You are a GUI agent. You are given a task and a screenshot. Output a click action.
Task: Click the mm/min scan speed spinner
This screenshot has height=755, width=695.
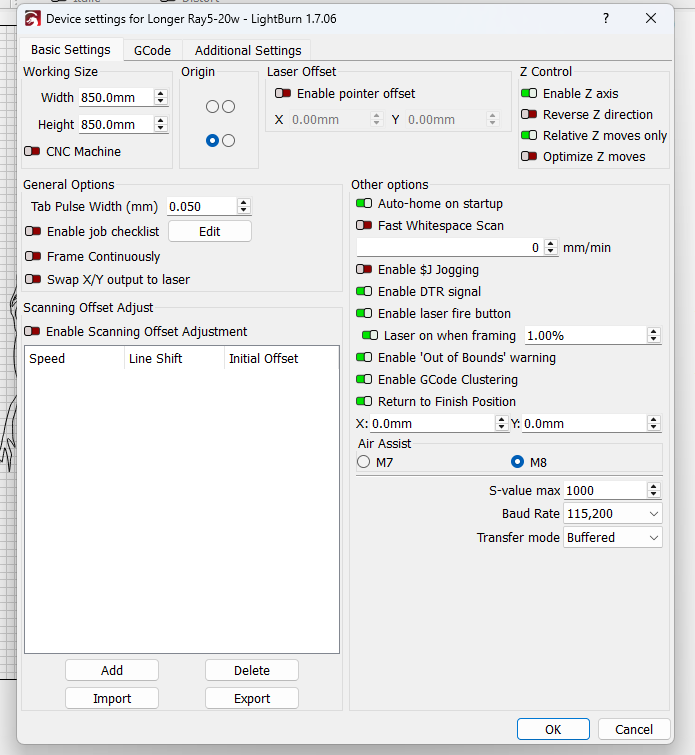point(551,247)
